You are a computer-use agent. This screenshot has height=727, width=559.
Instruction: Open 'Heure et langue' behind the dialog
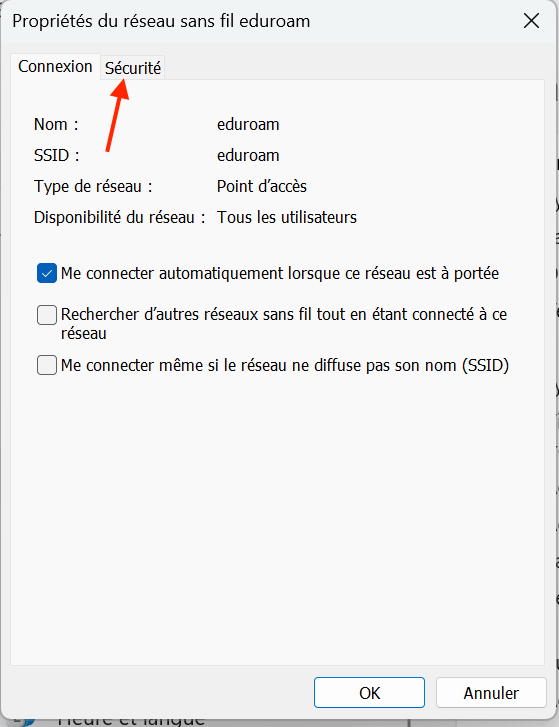(x=131, y=721)
